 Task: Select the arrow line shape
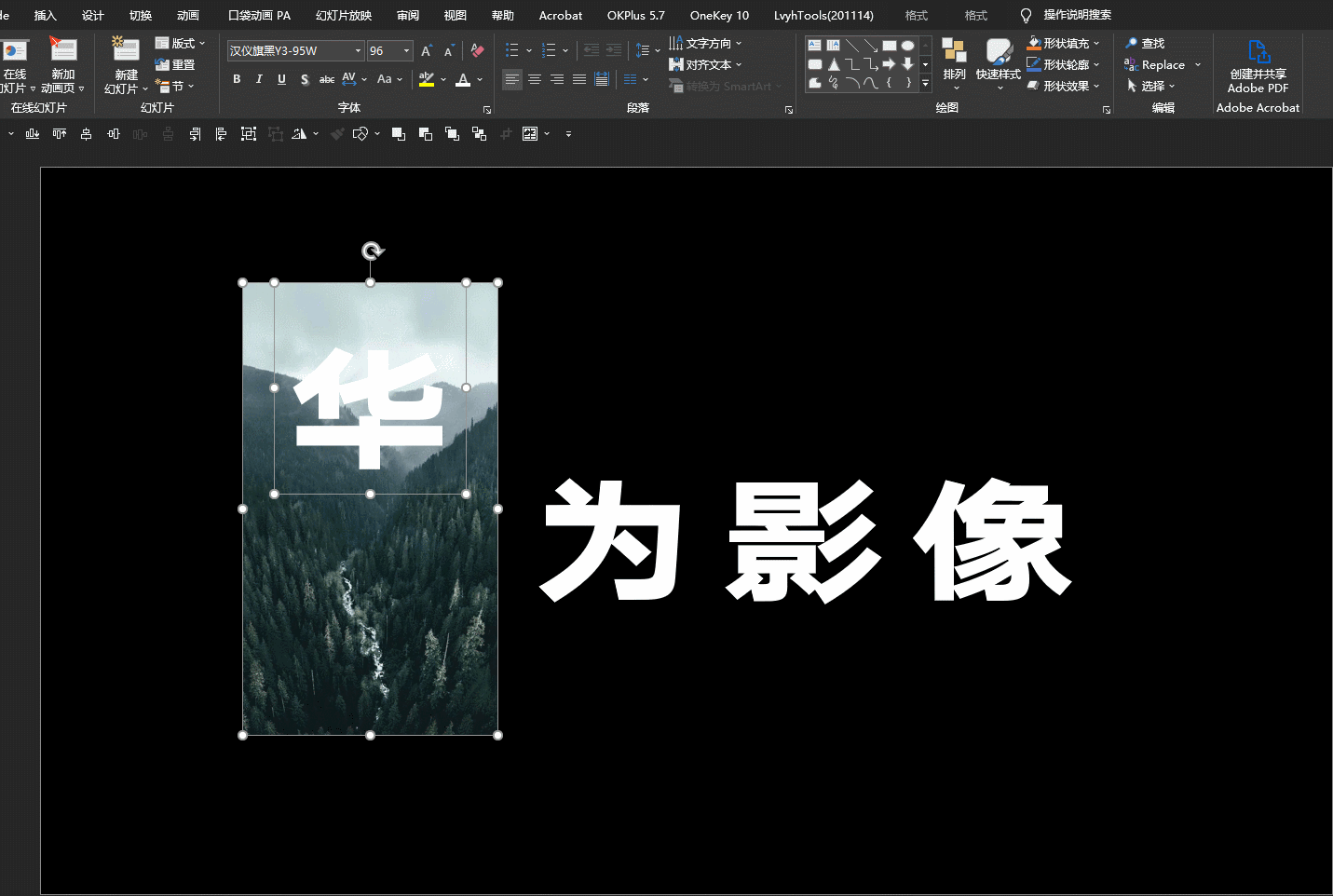[x=870, y=45]
